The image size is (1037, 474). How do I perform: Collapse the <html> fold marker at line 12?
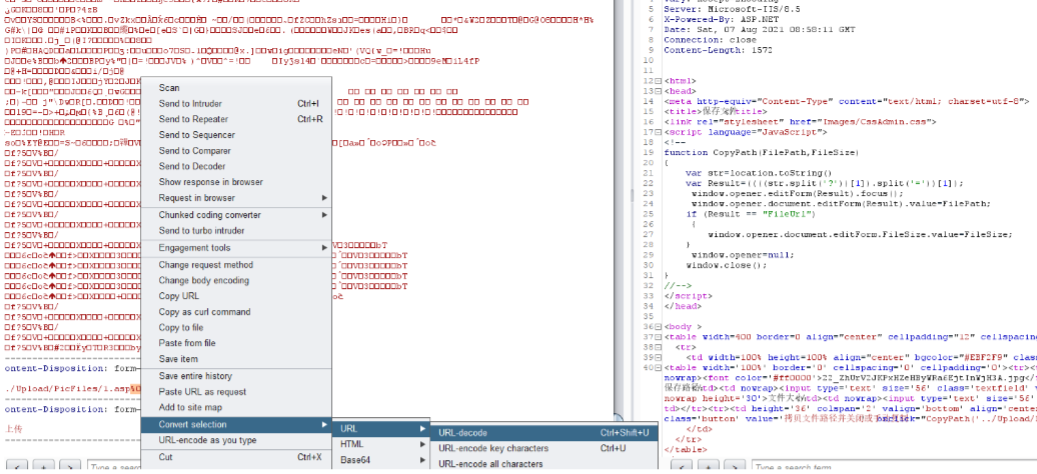coord(660,80)
